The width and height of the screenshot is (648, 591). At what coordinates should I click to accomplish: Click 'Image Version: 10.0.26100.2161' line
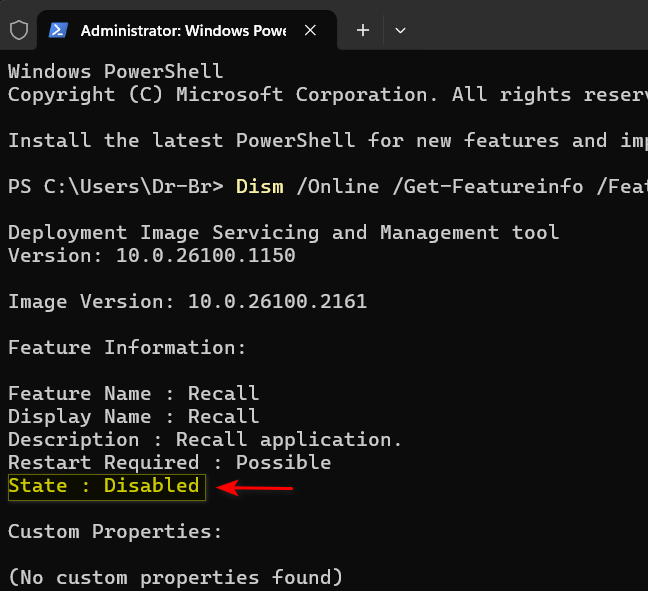coord(188,302)
